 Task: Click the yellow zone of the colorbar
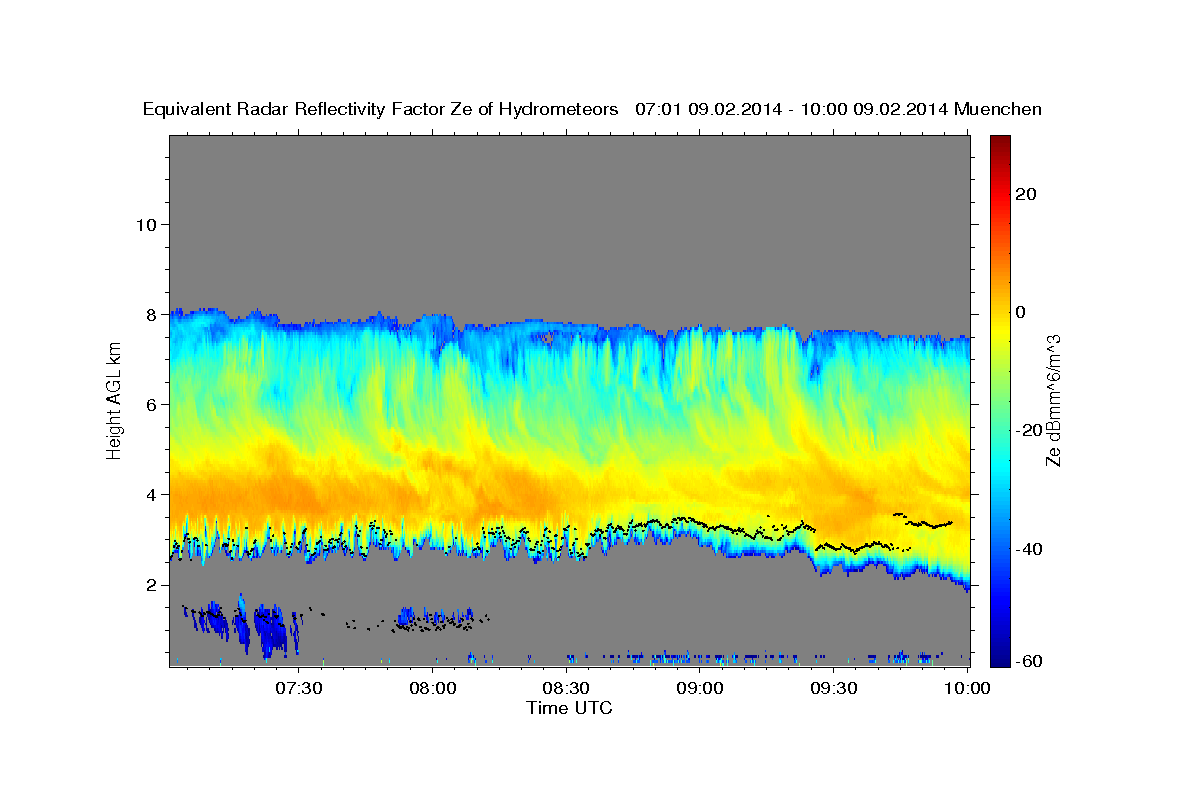pyautogui.click(x=1000, y=330)
